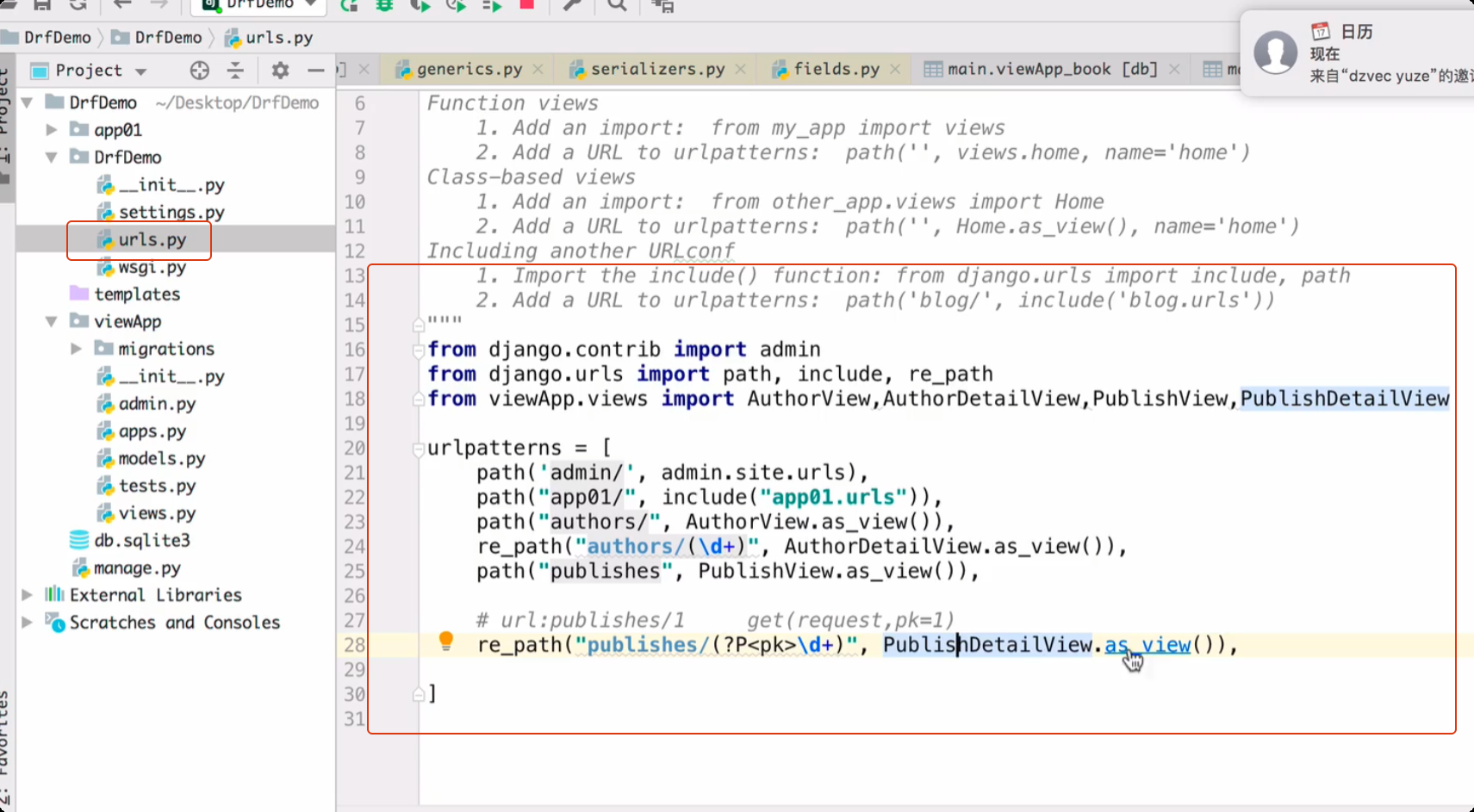The width and height of the screenshot is (1474, 812).
Task: Run DrfDemo with coverage
Action: pos(420,5)
